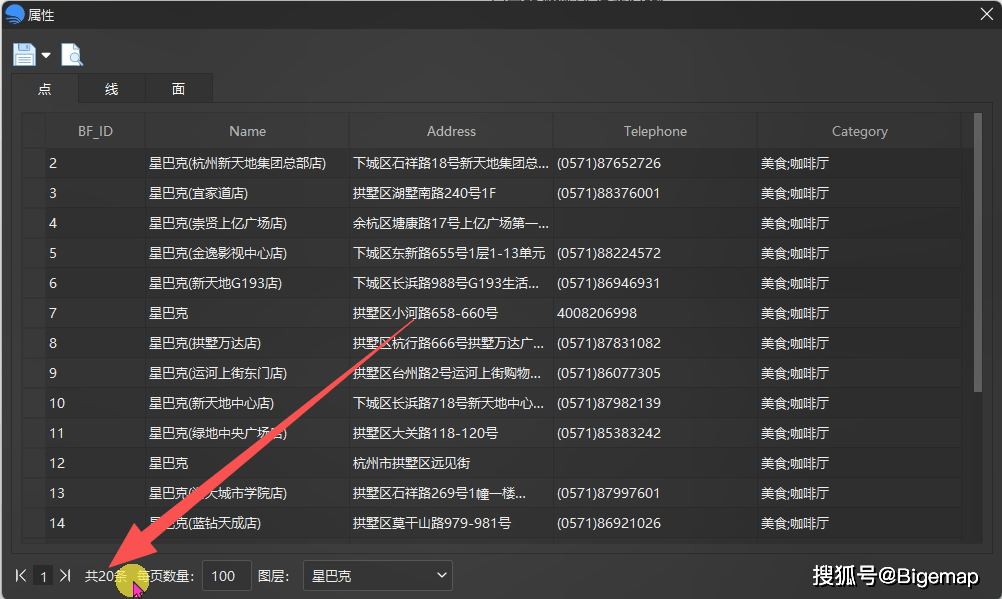1002x599 pixels.
Task: Go to the first page
Action: [20, 575]
